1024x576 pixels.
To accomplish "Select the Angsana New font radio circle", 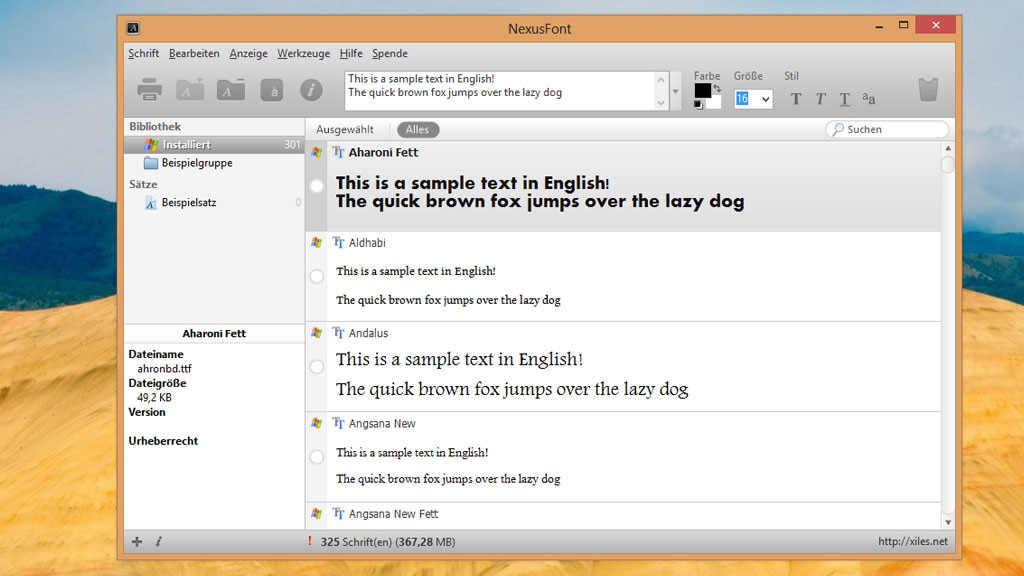I will pos(317,457).
